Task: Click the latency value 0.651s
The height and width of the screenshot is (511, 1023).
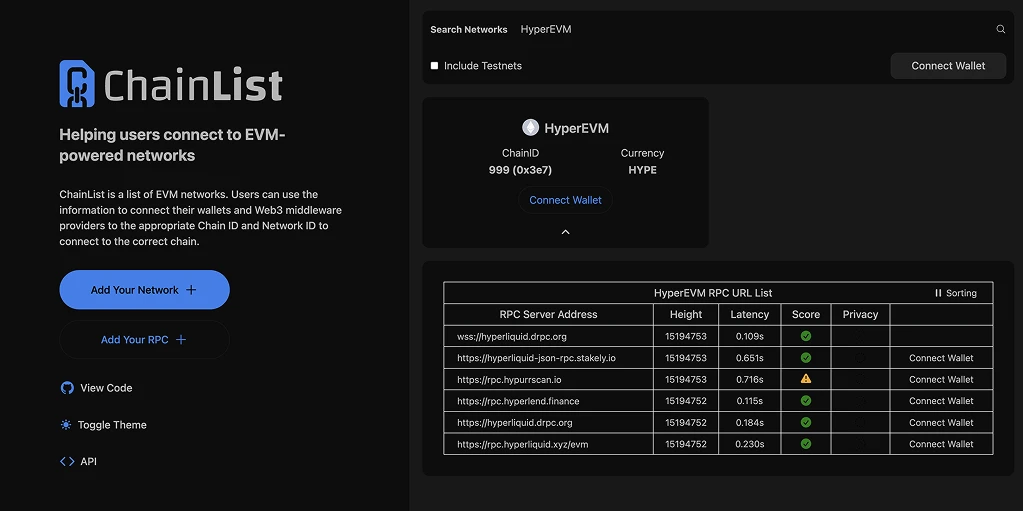Action: click(750, 358)
